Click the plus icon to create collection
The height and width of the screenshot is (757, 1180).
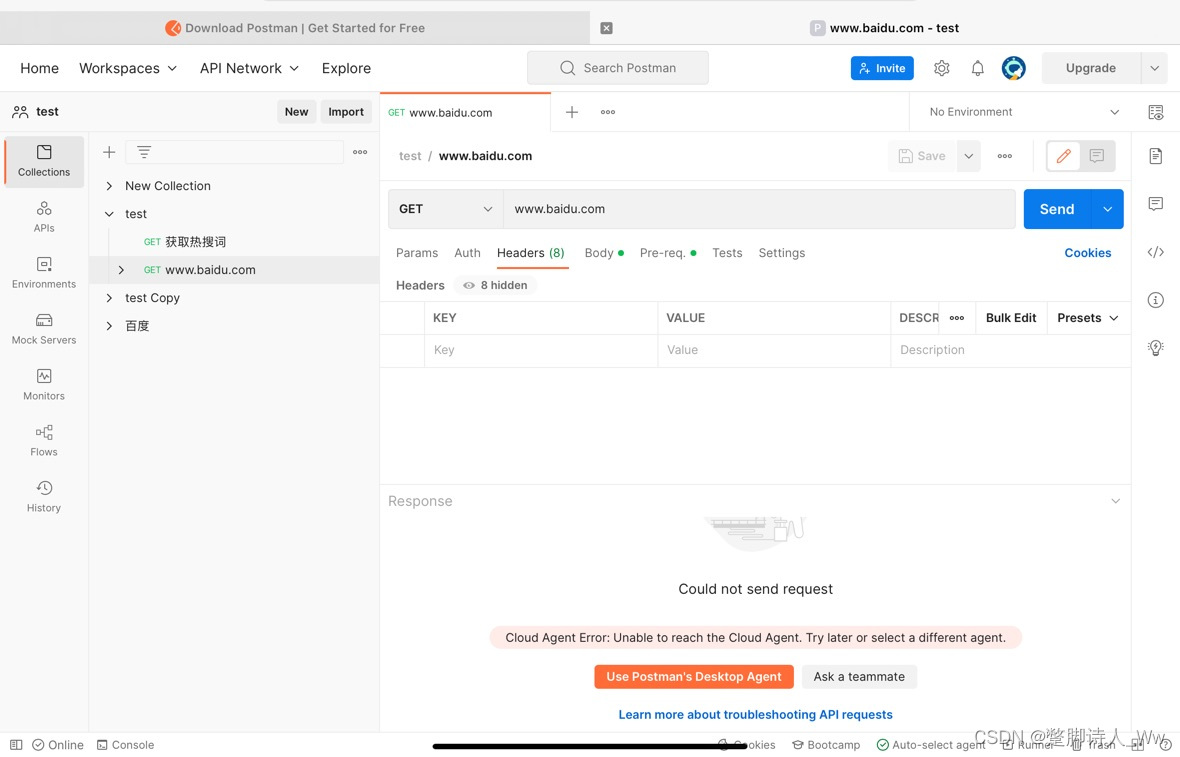[109, 152]
